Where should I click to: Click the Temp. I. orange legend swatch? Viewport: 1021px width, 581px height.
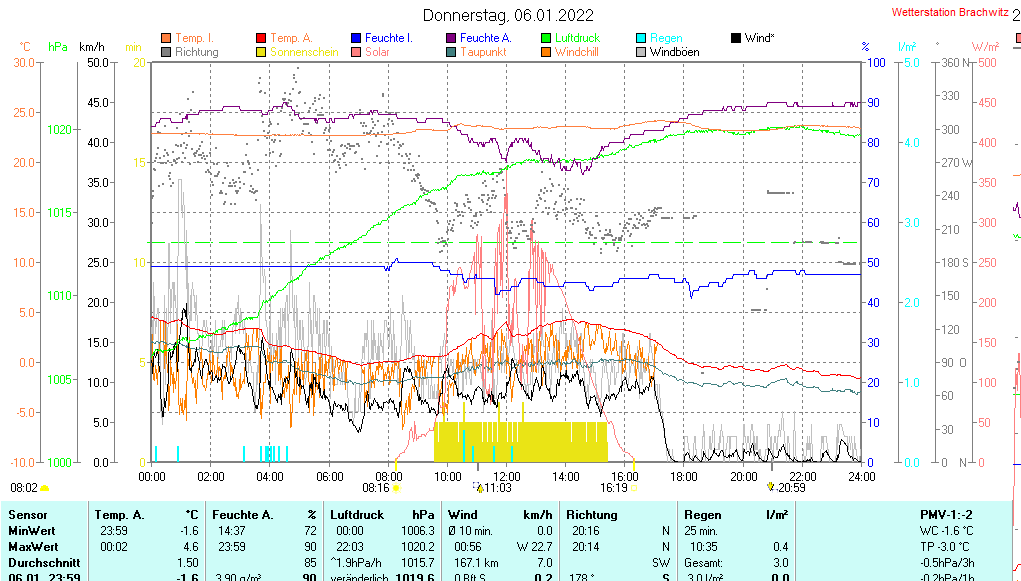click(x=166, y=38)
